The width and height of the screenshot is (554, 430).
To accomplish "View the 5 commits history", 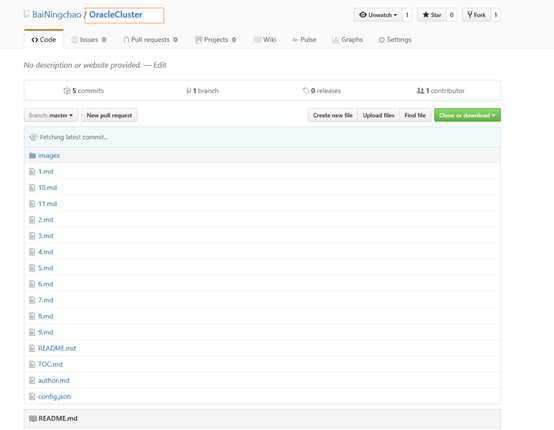I will [x=84, y=91].
